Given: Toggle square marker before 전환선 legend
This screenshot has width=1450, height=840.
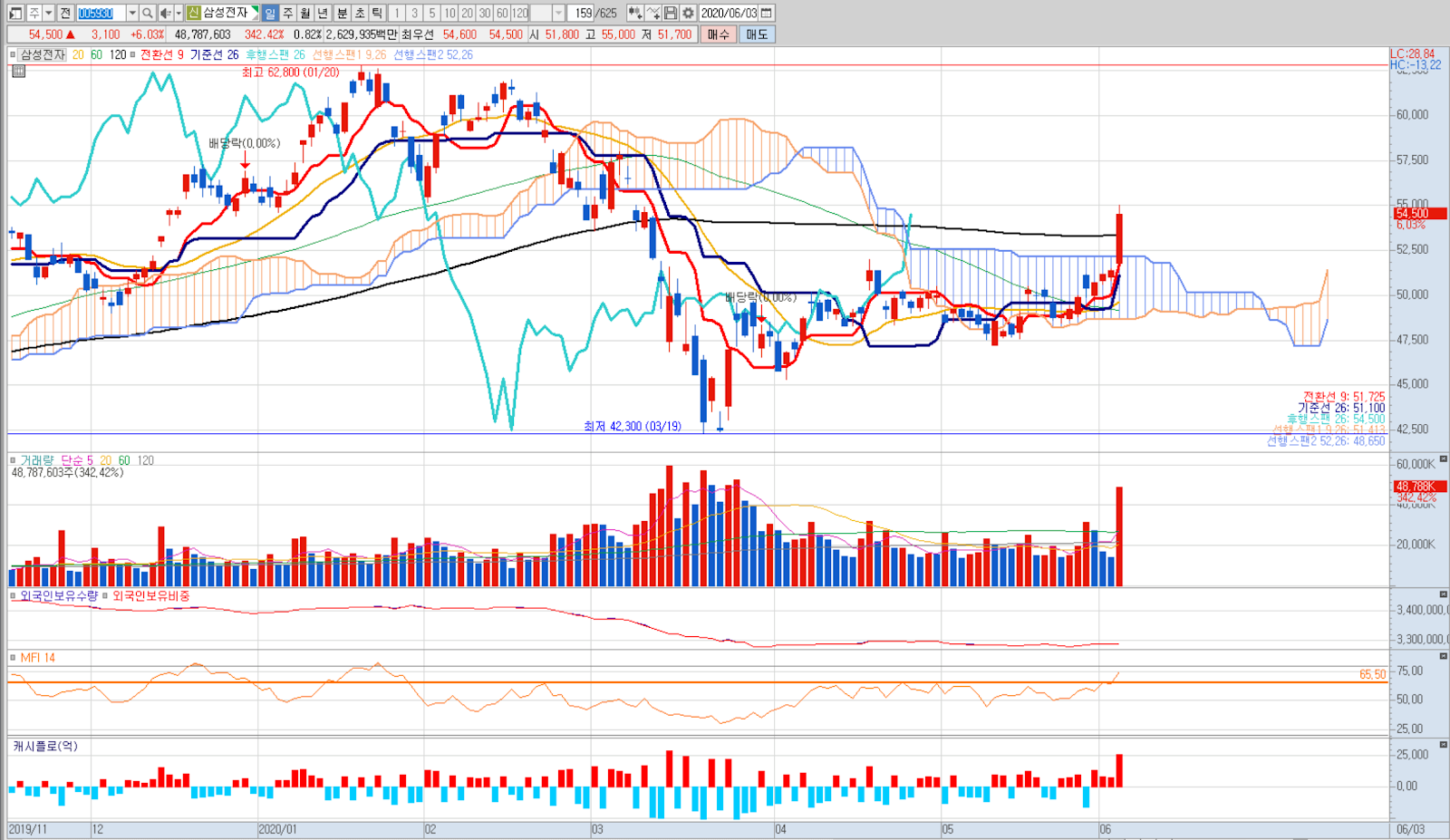Looking at the screenshot, I should 132,54.
